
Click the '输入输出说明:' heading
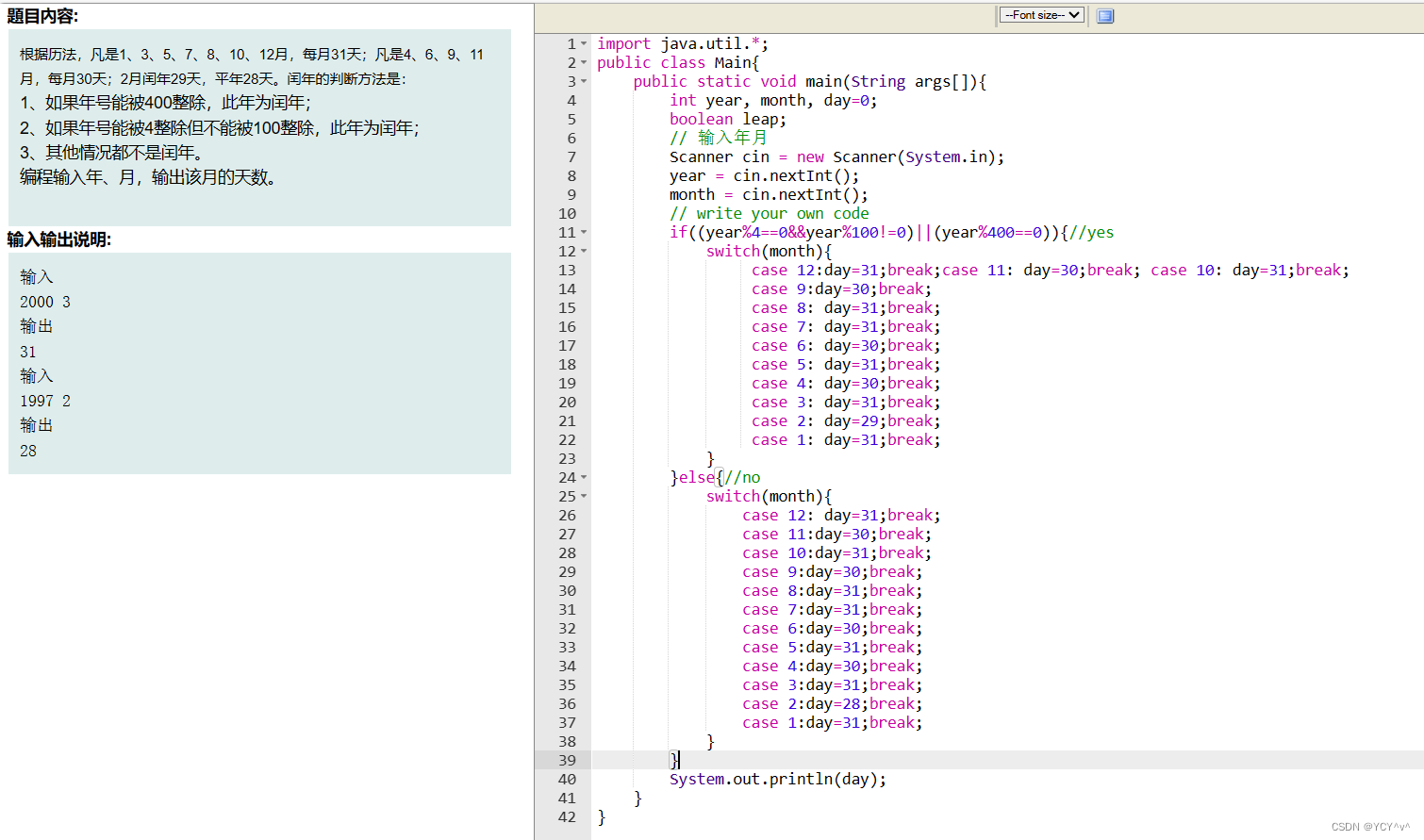[x=59, y=239]
